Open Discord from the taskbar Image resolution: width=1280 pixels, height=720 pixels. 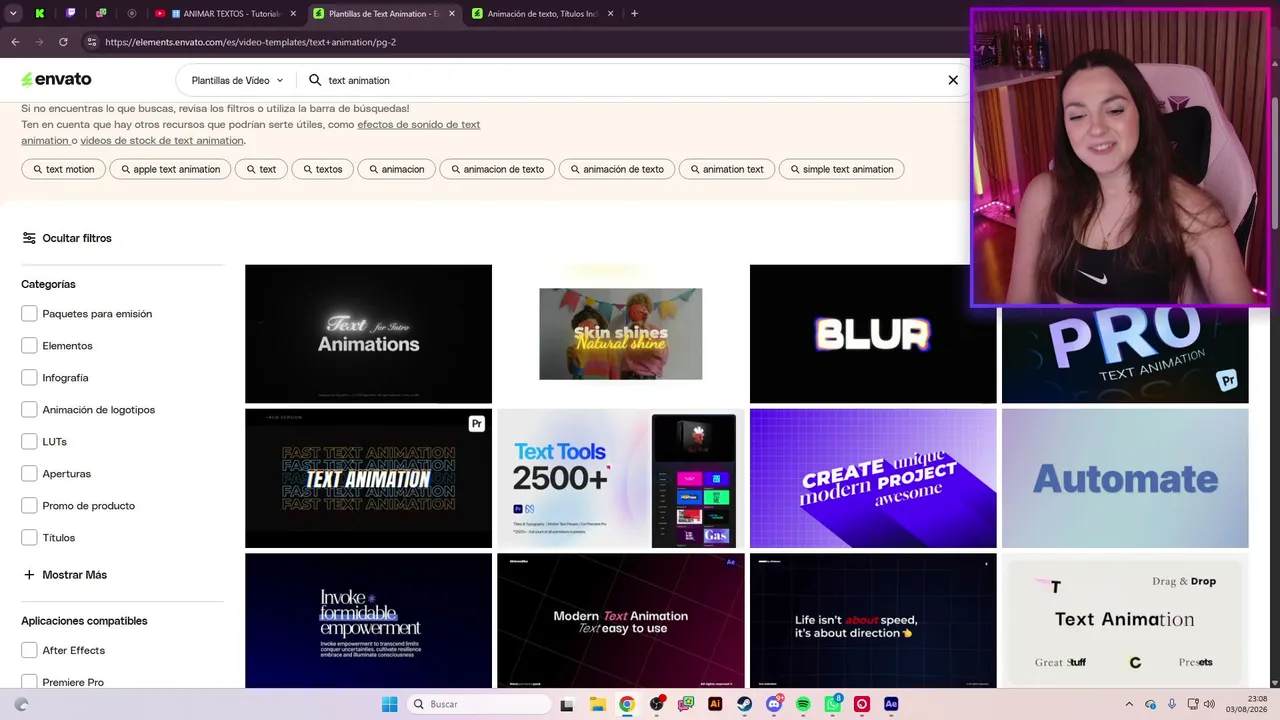pos(774,704)
